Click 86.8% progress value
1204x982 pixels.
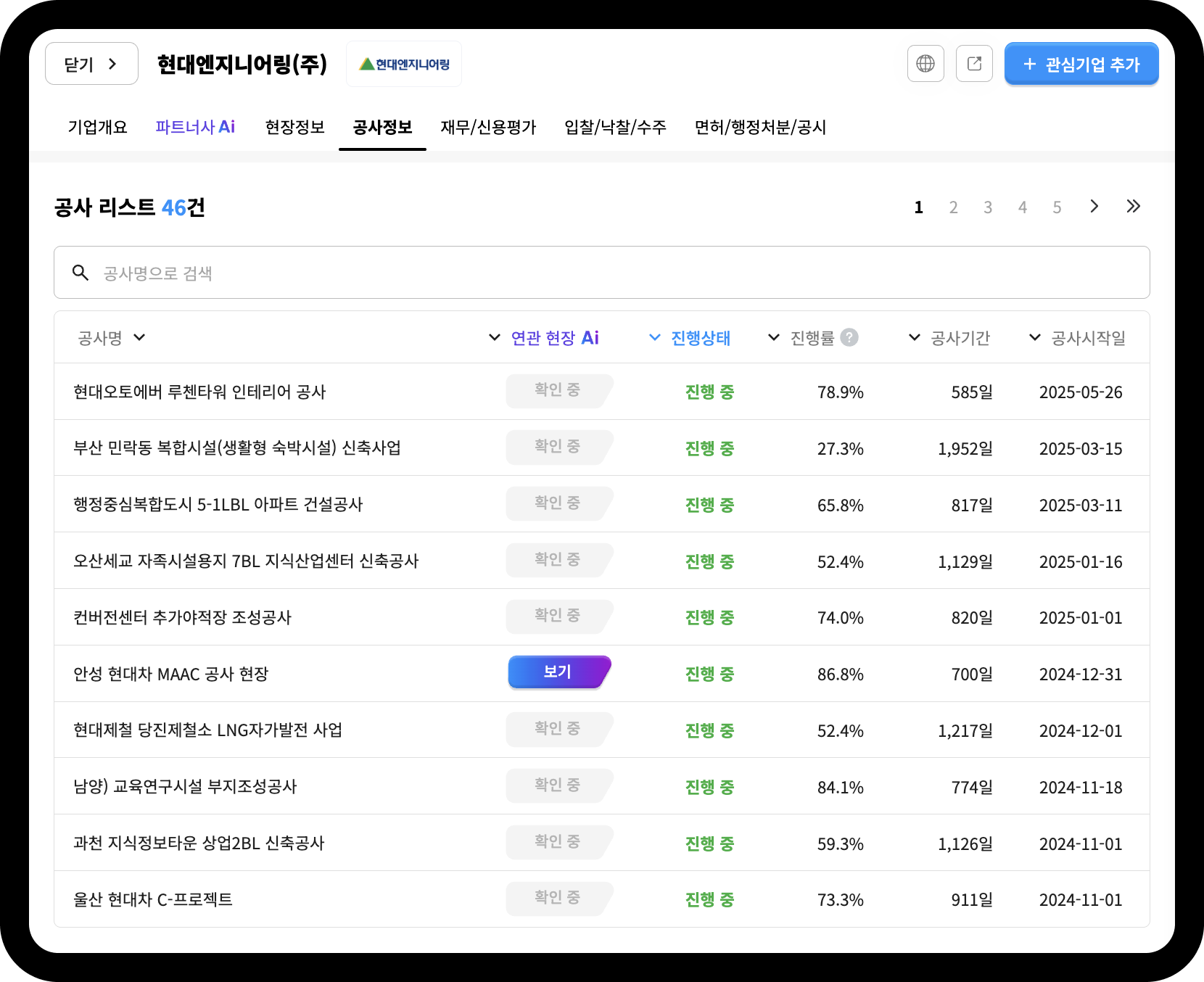(x=840, y=674)
